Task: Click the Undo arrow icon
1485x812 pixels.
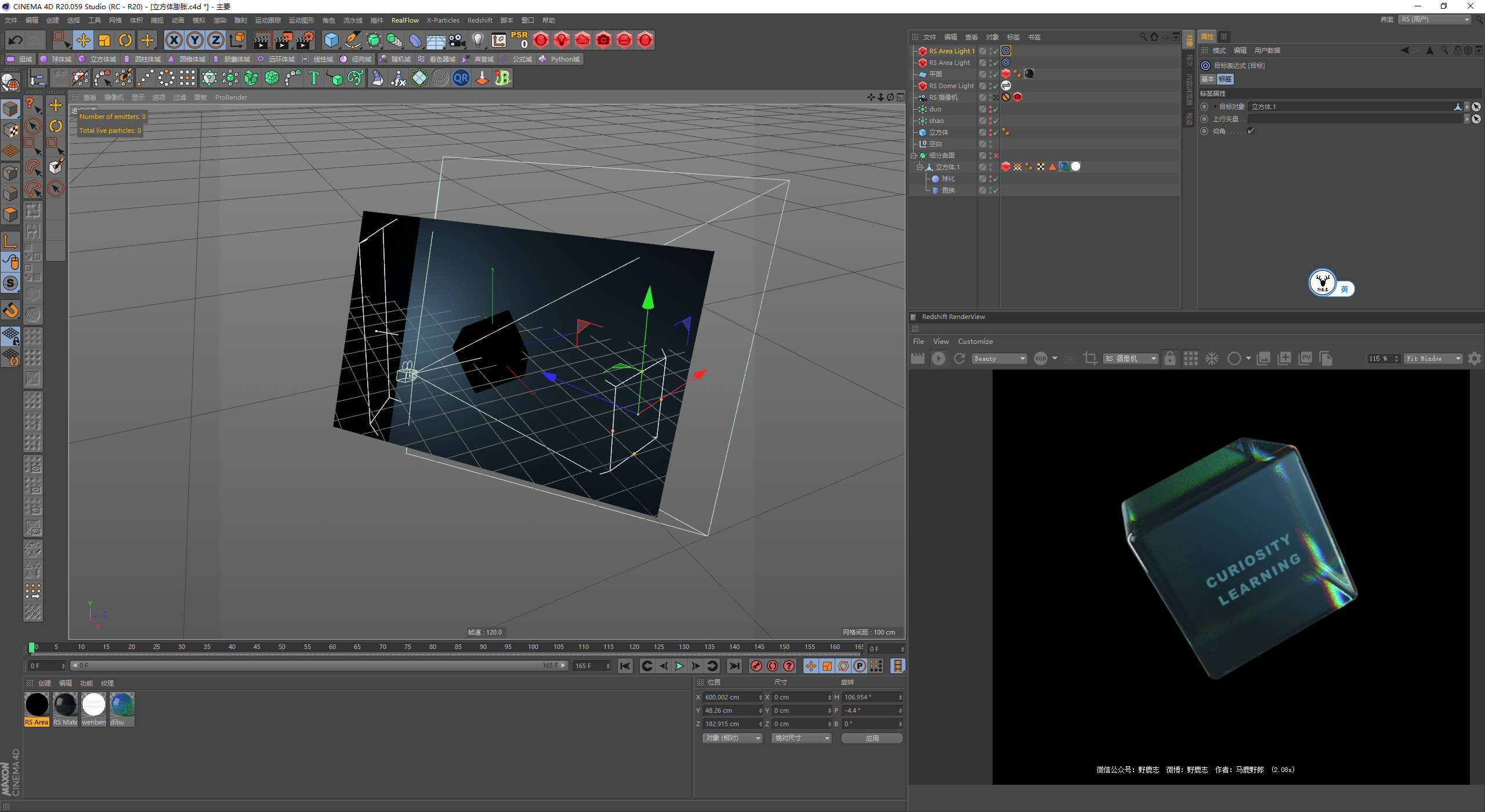Action: 15,40
